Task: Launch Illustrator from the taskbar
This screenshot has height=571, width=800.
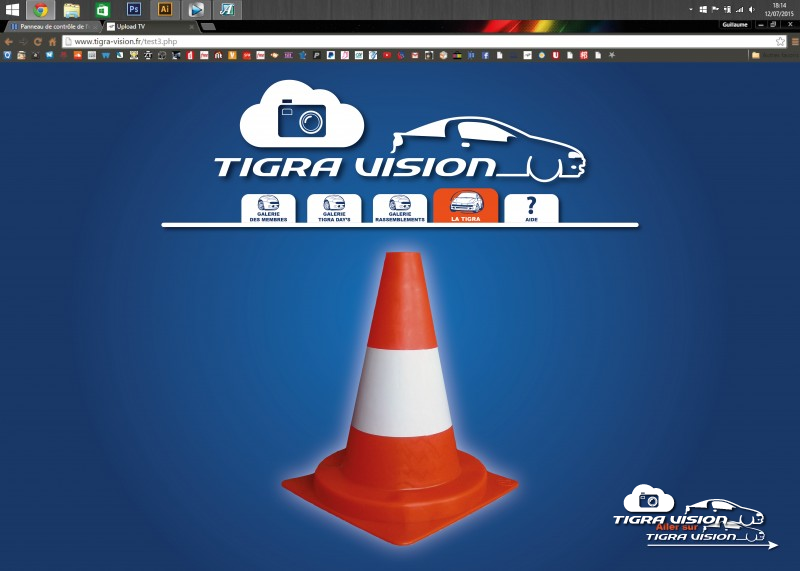Action: (x=165, y=9)
